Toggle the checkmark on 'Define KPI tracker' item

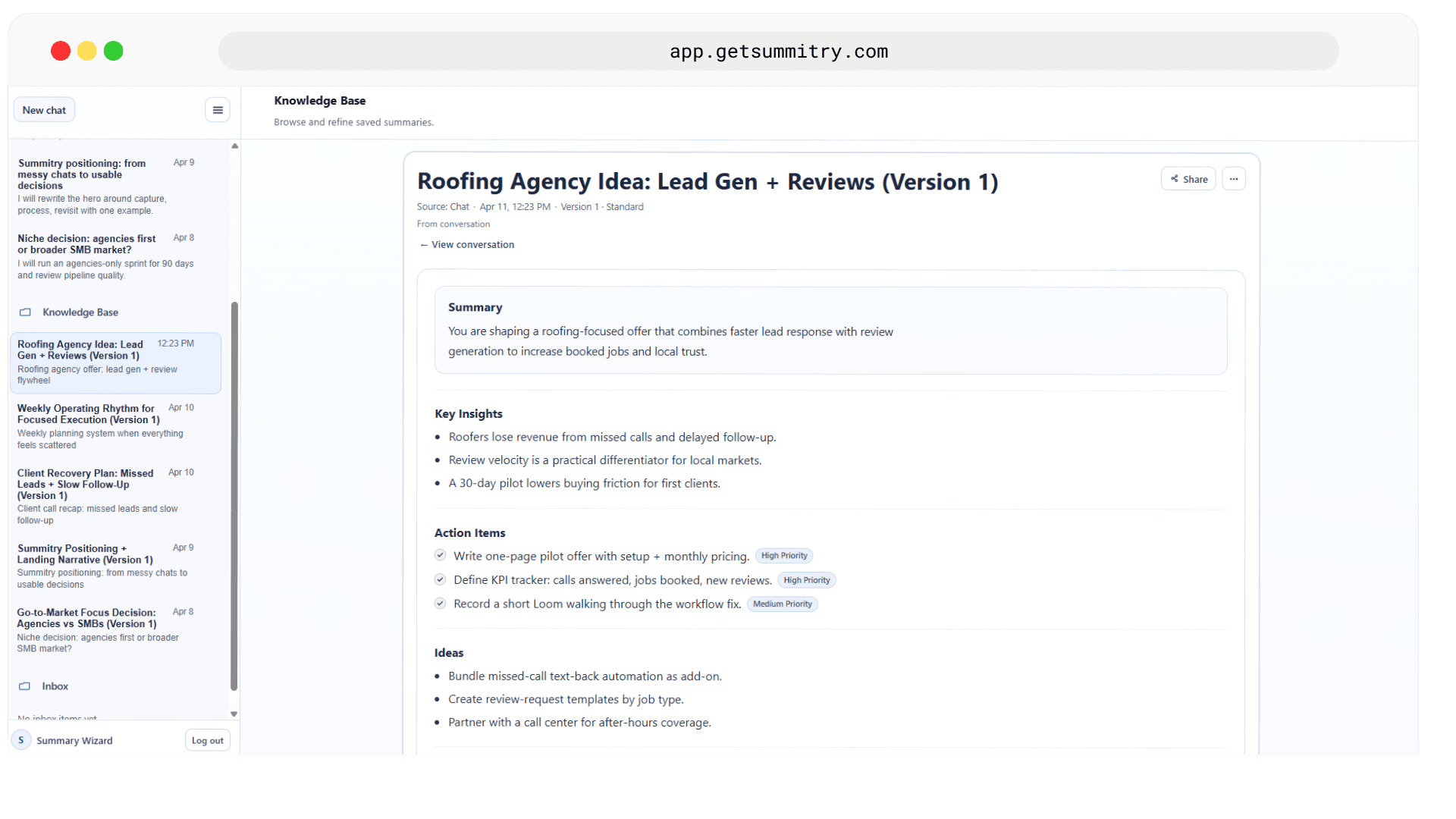coord(440,579)
